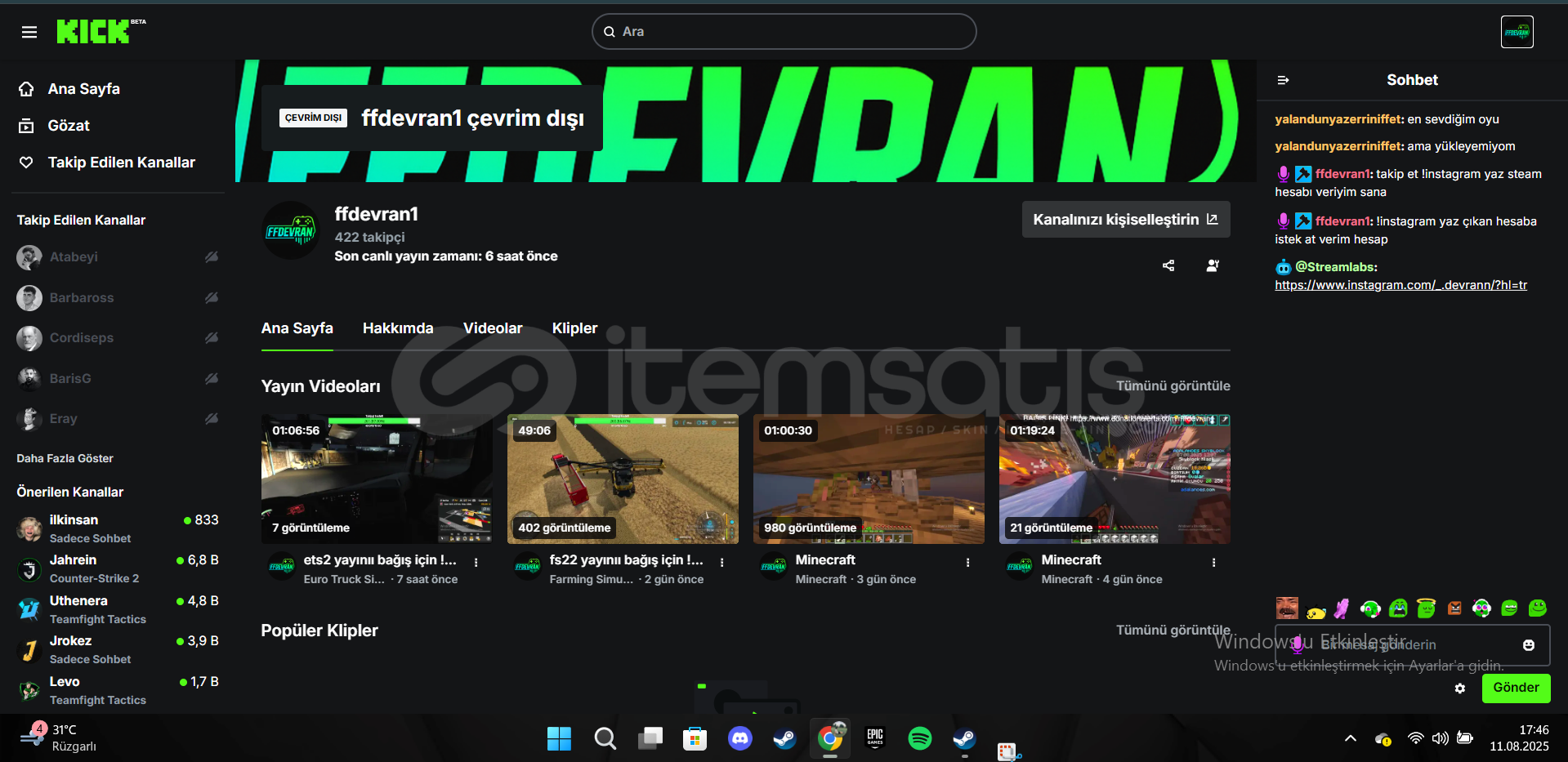Open Eray followed channel
Image resolution: width=1568 pixels, height=762 pixels.
[x=64, y=419]
